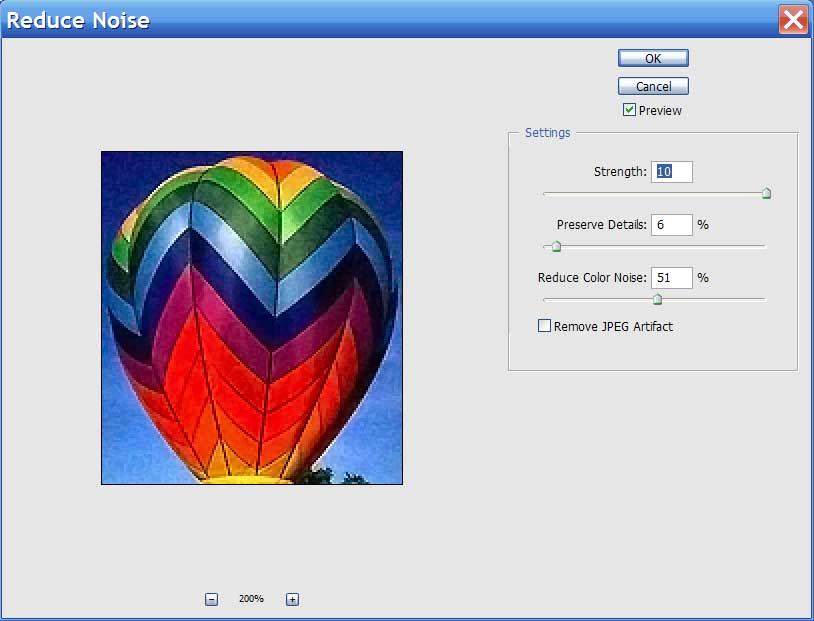This screenshot has width=814, height=621.
Task: Click the zoom out minus icon
Action: pyautogui.click(x=211, y=599)
